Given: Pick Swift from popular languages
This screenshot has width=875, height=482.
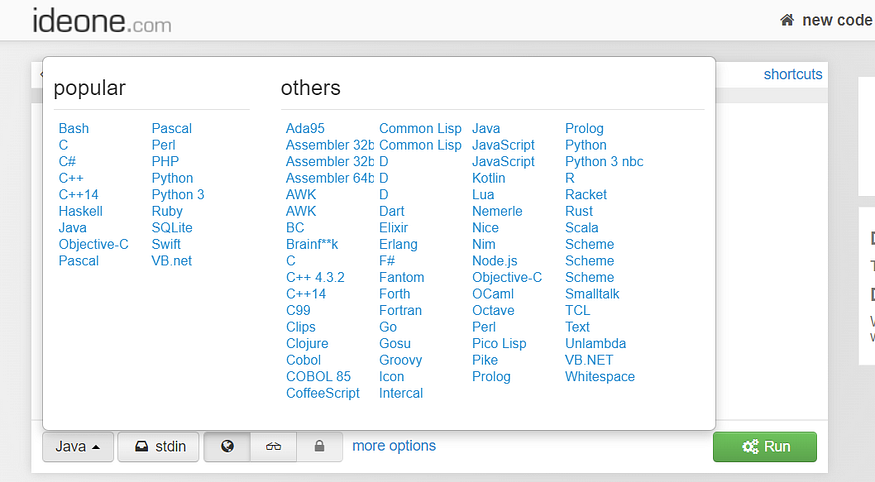Looking at the screenshot, I should 166,244.
